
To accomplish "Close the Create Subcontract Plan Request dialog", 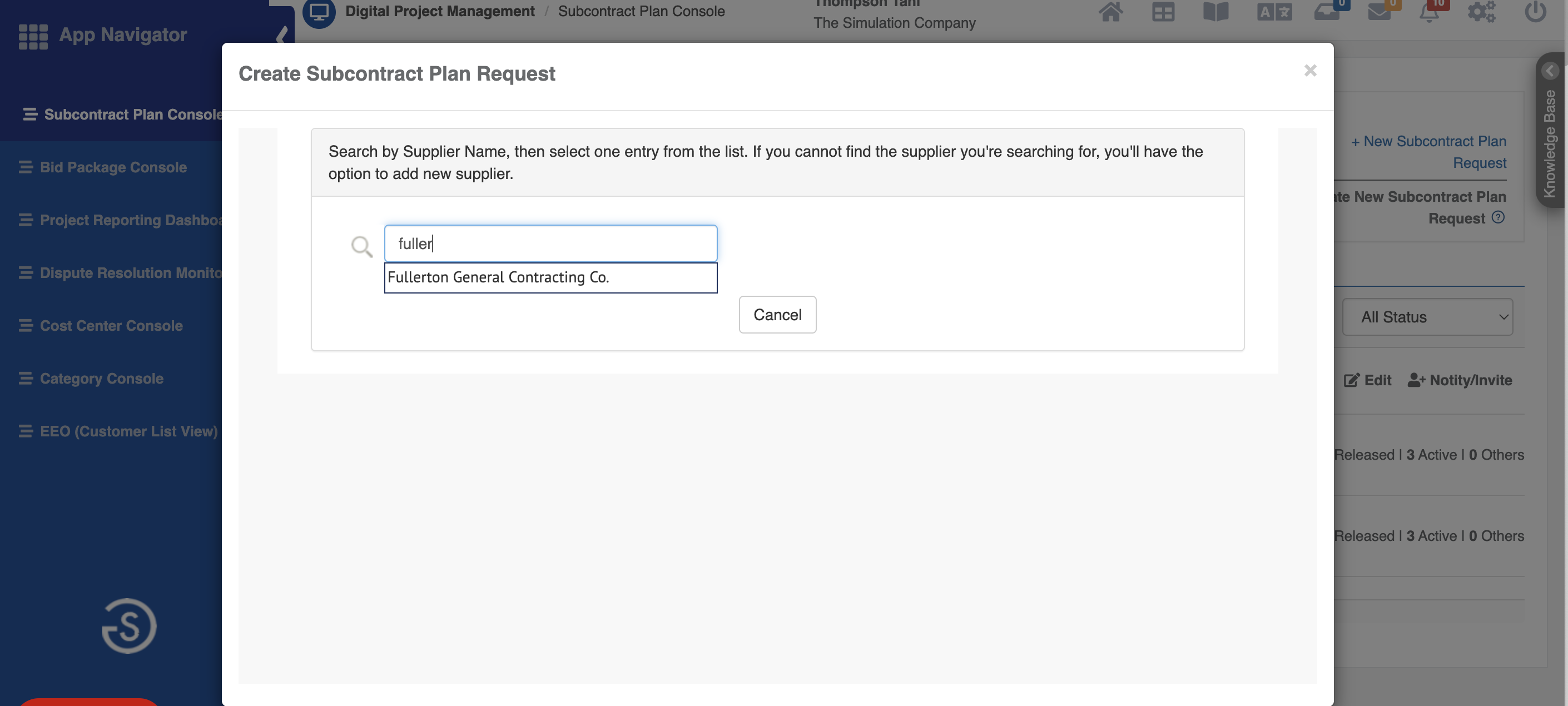I will click(1310, 71).
